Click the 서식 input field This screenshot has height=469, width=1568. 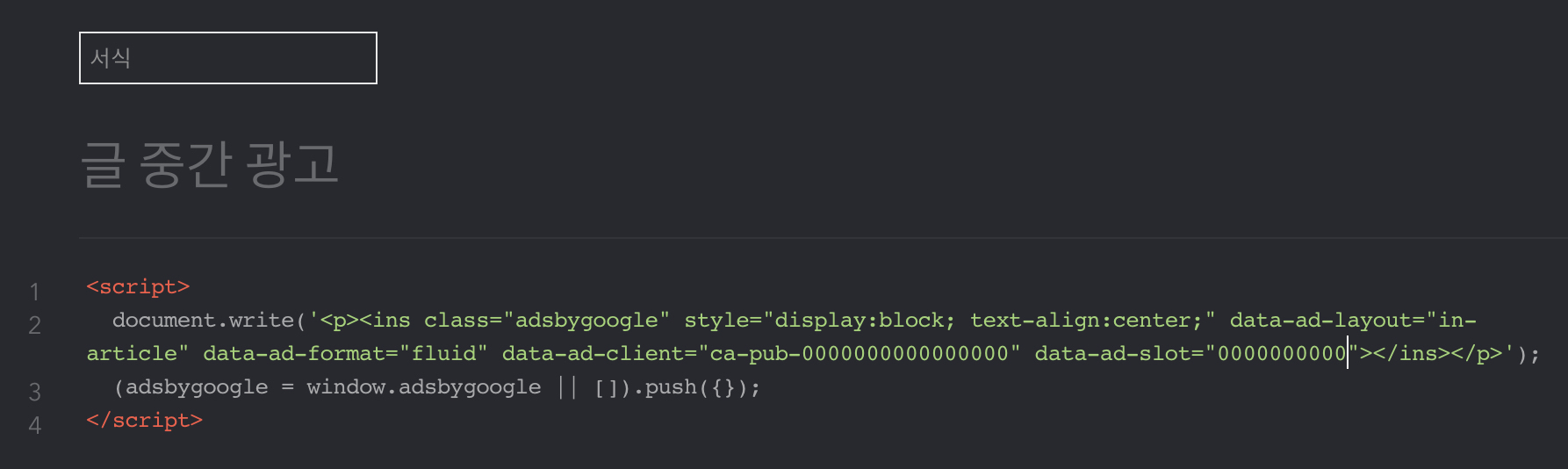tap(228, 58)
